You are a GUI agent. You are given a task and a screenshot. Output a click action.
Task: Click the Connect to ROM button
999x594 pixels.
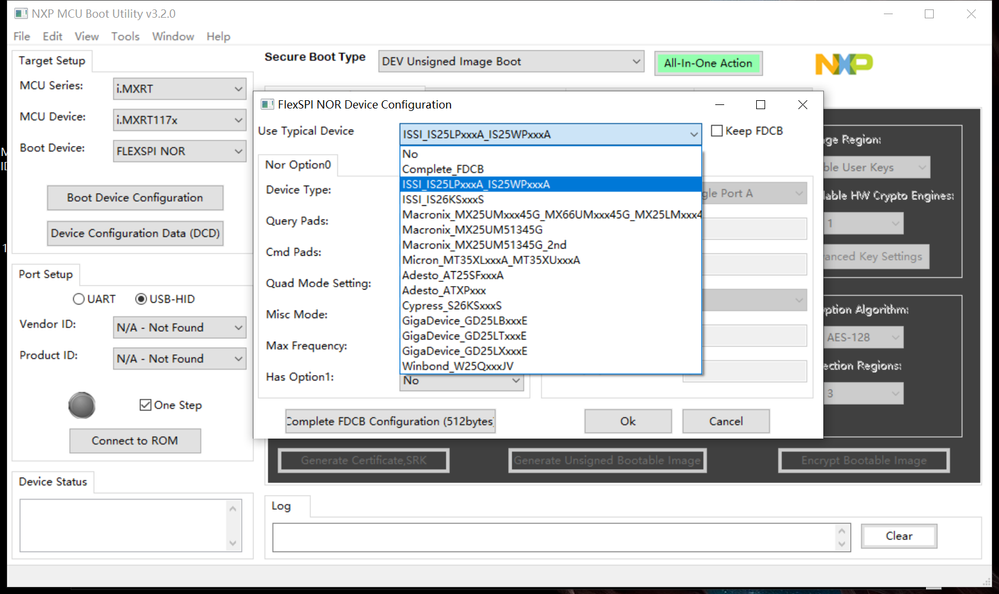(135, 441)
